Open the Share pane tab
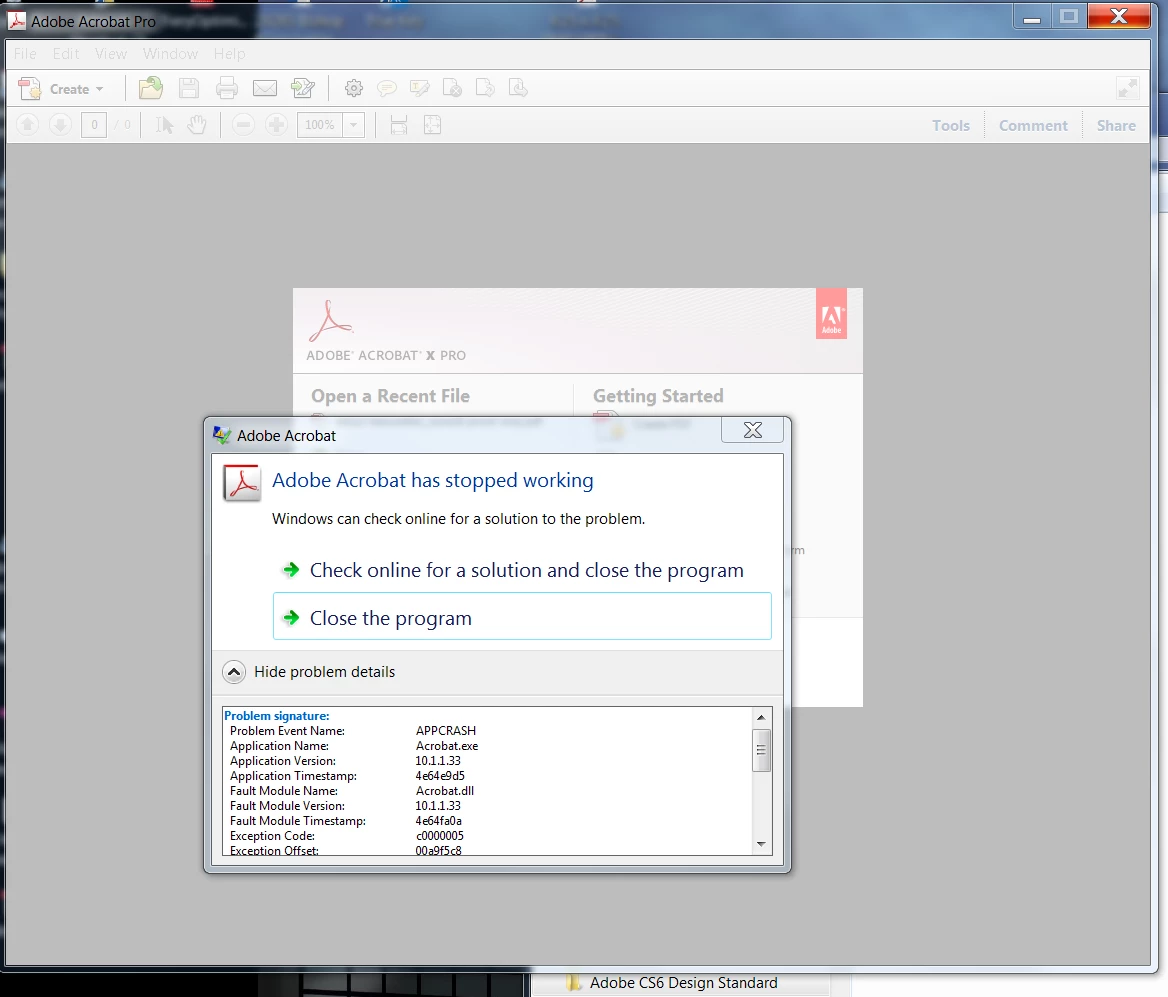Viewport: 1168px width, 997px height. click(x=1116, y=125)
